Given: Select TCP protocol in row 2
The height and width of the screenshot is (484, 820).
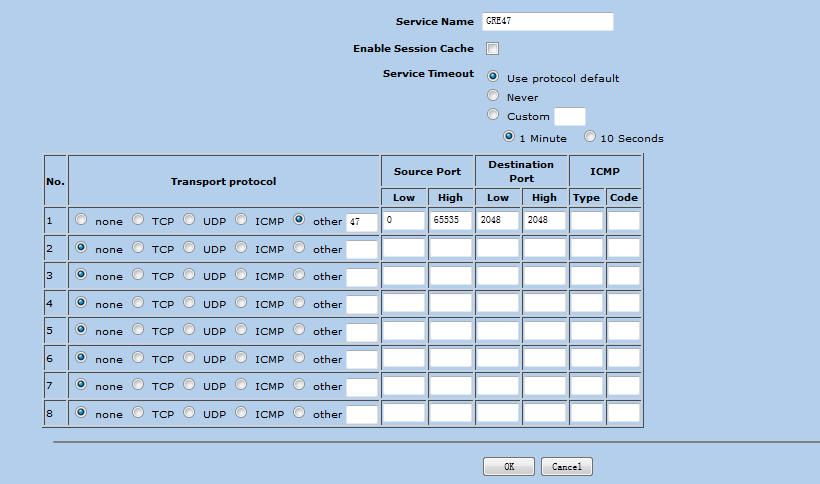Looking at the screenshot, I should [138, 247].
